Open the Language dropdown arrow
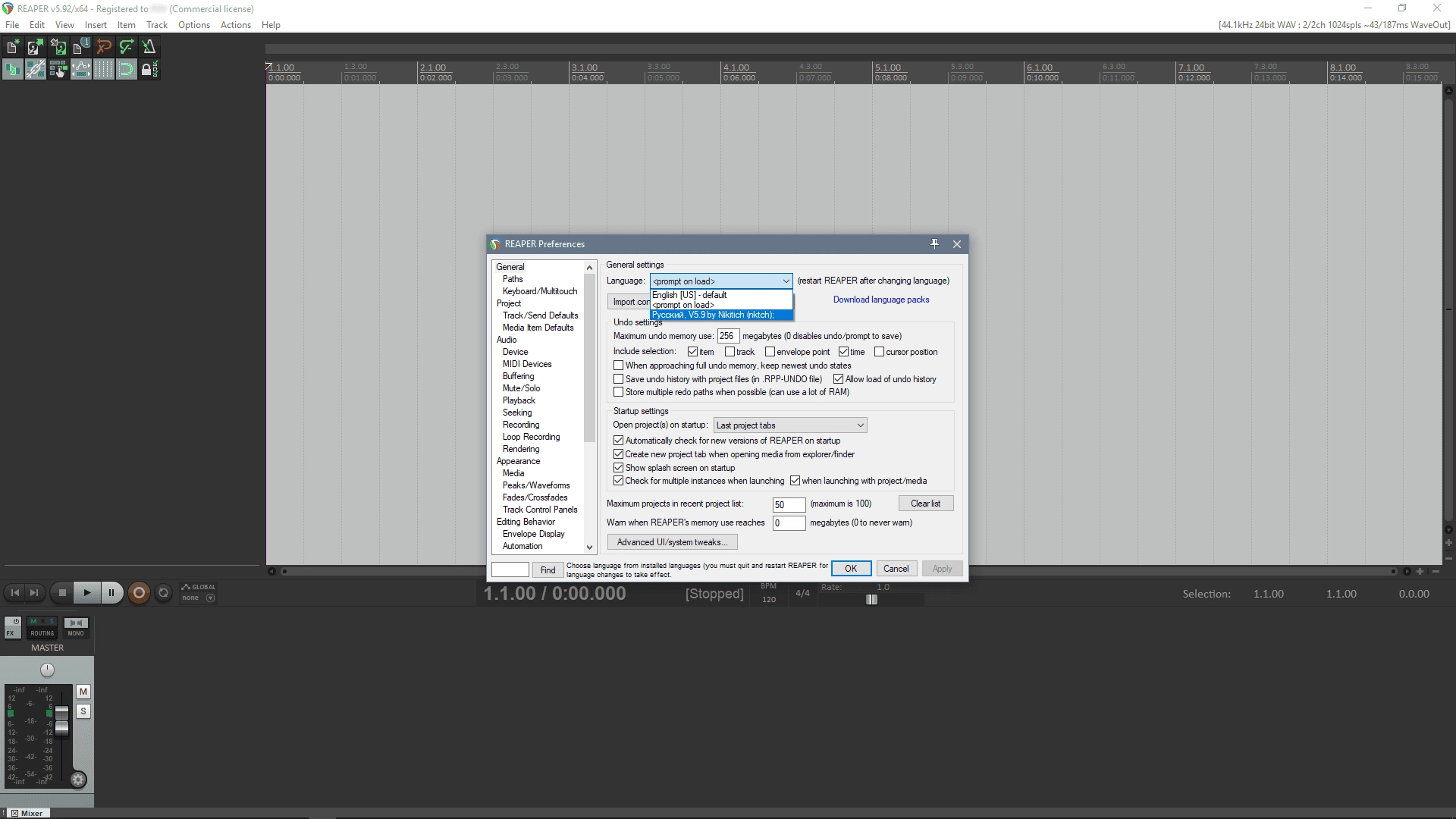This screenshot has height=819, width=1456. [x=786, y=281]
